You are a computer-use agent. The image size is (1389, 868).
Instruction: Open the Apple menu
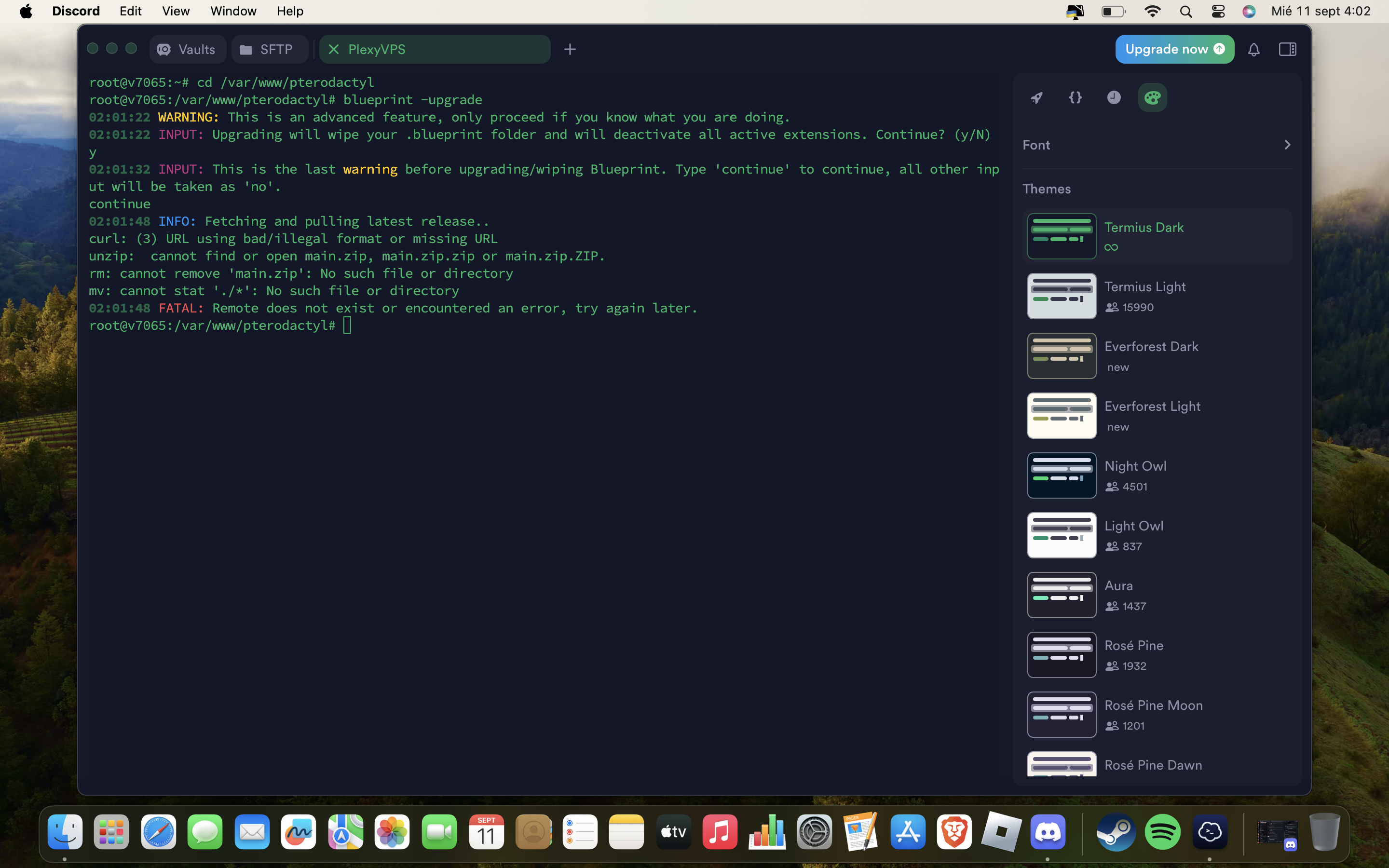(x=26, y=11)
